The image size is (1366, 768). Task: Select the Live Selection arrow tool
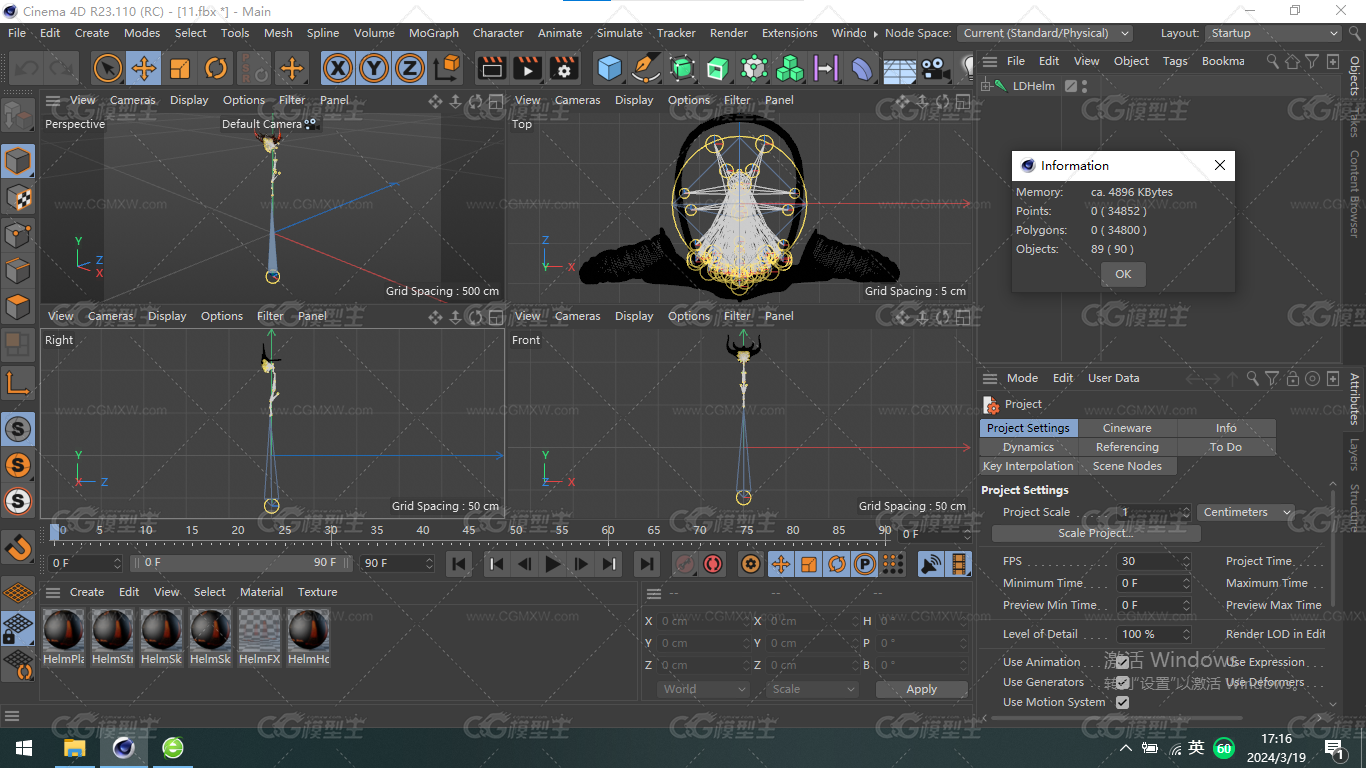108,68
